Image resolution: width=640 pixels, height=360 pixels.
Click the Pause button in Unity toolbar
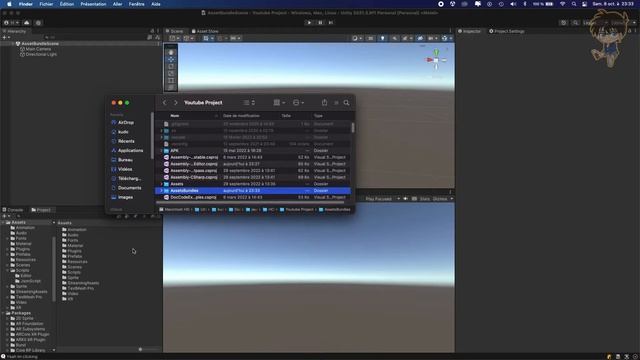(320, 22)
